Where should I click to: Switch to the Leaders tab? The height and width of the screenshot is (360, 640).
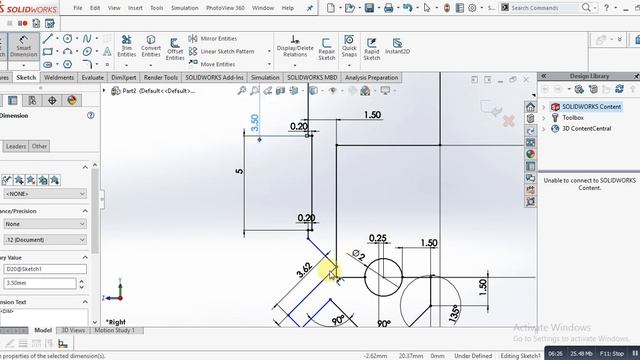tap(16, 146)
